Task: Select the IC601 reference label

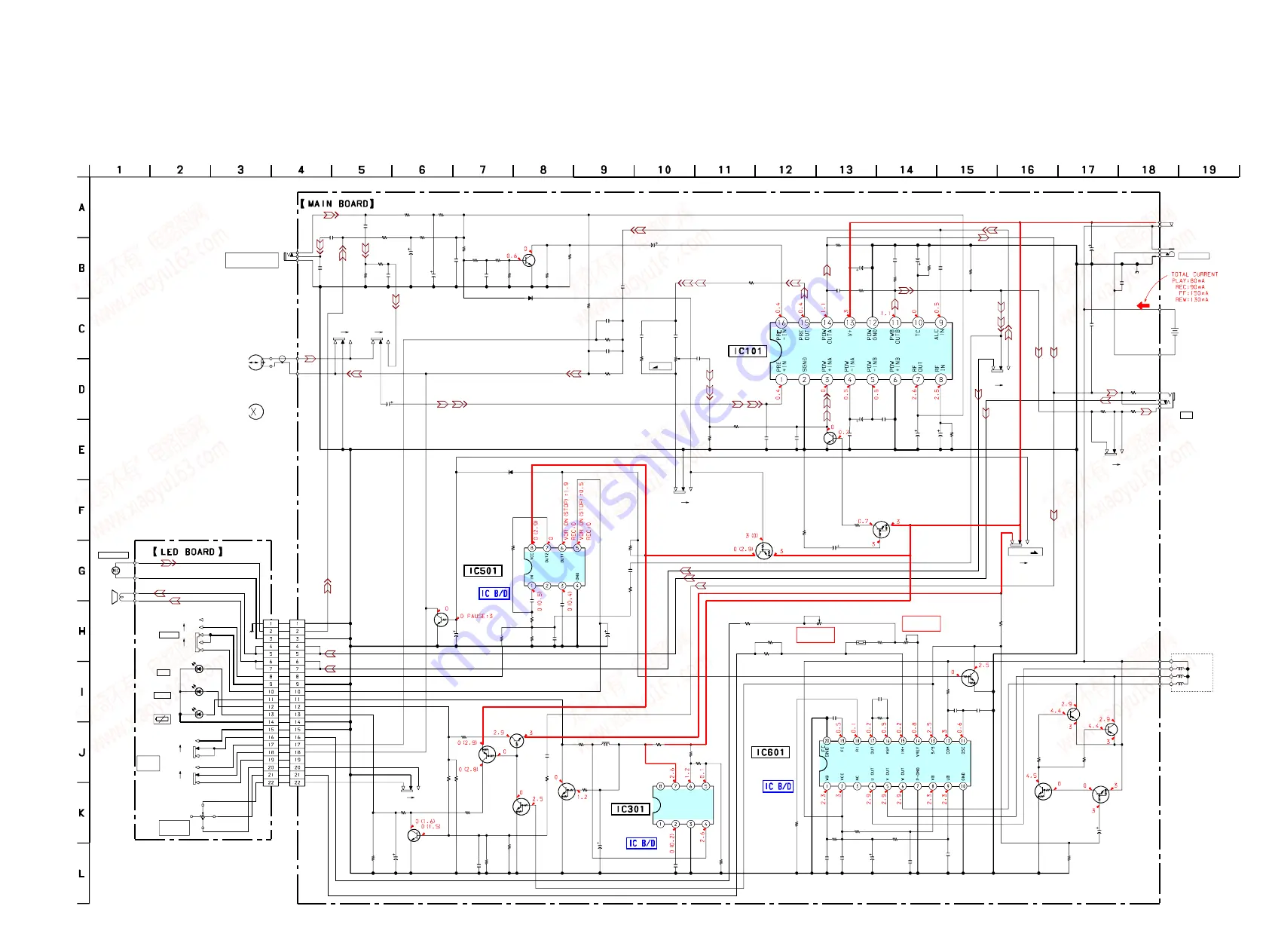Action: coord(770,752)
